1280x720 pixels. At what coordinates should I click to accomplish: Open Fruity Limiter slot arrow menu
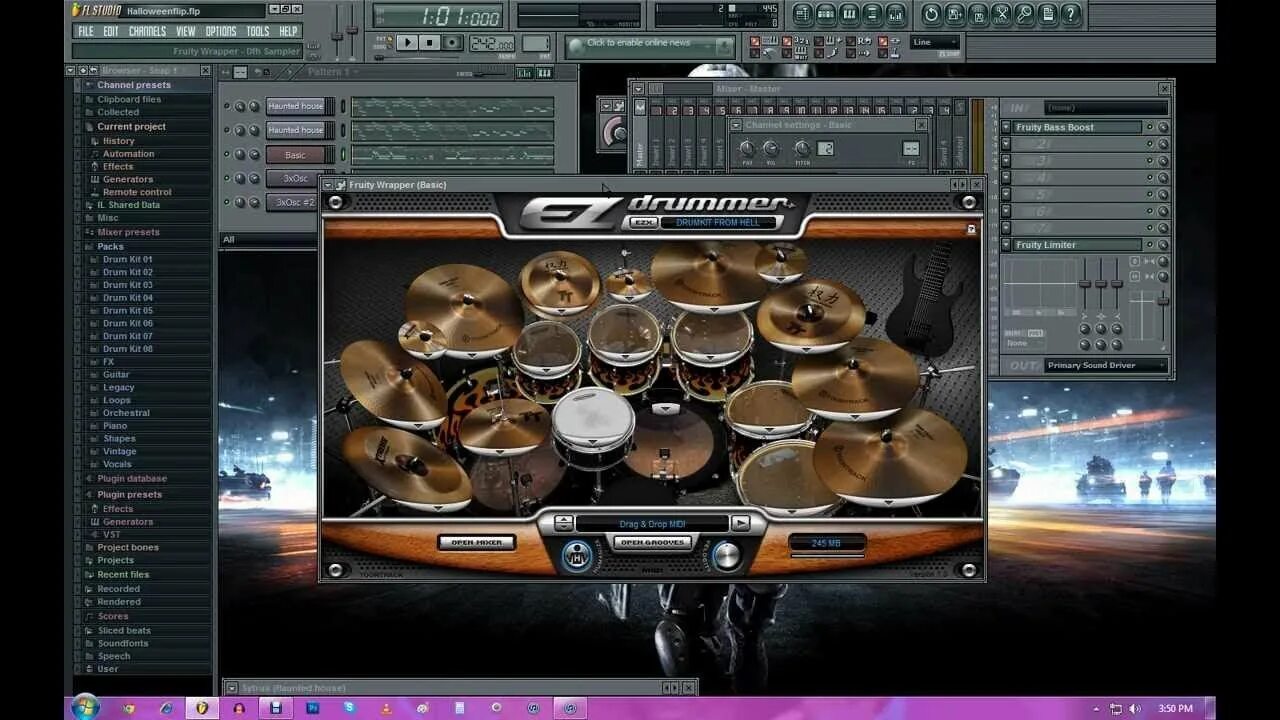(1006, 244)
